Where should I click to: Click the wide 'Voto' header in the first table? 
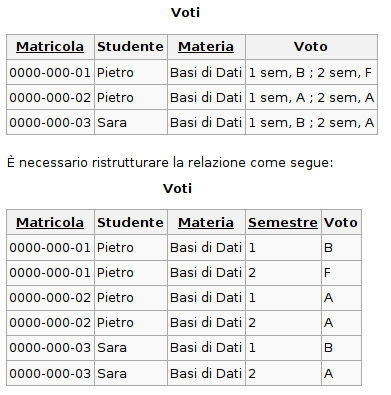pos(311,46)
